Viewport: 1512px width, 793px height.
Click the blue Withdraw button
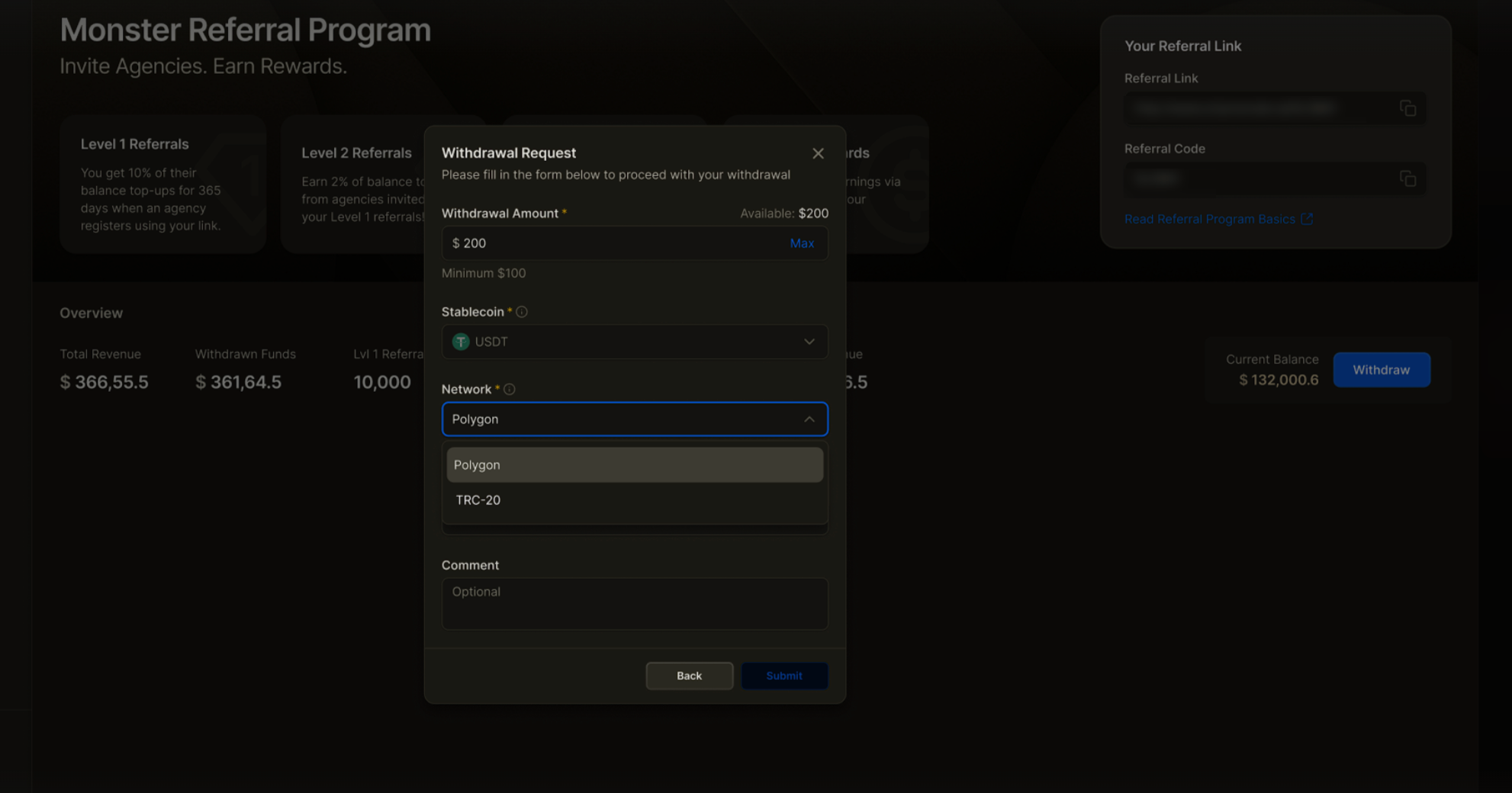[1381, 370]
